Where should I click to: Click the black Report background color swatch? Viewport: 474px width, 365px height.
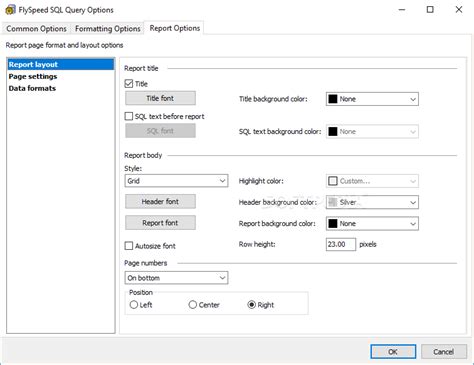[x=333, y=223]
